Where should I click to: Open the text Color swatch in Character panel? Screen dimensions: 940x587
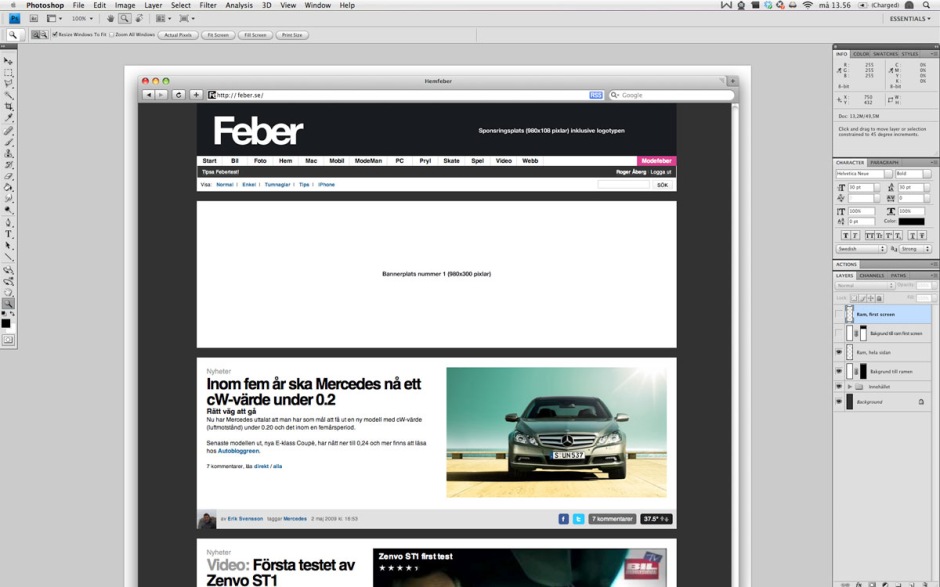(x=911, y=221)
